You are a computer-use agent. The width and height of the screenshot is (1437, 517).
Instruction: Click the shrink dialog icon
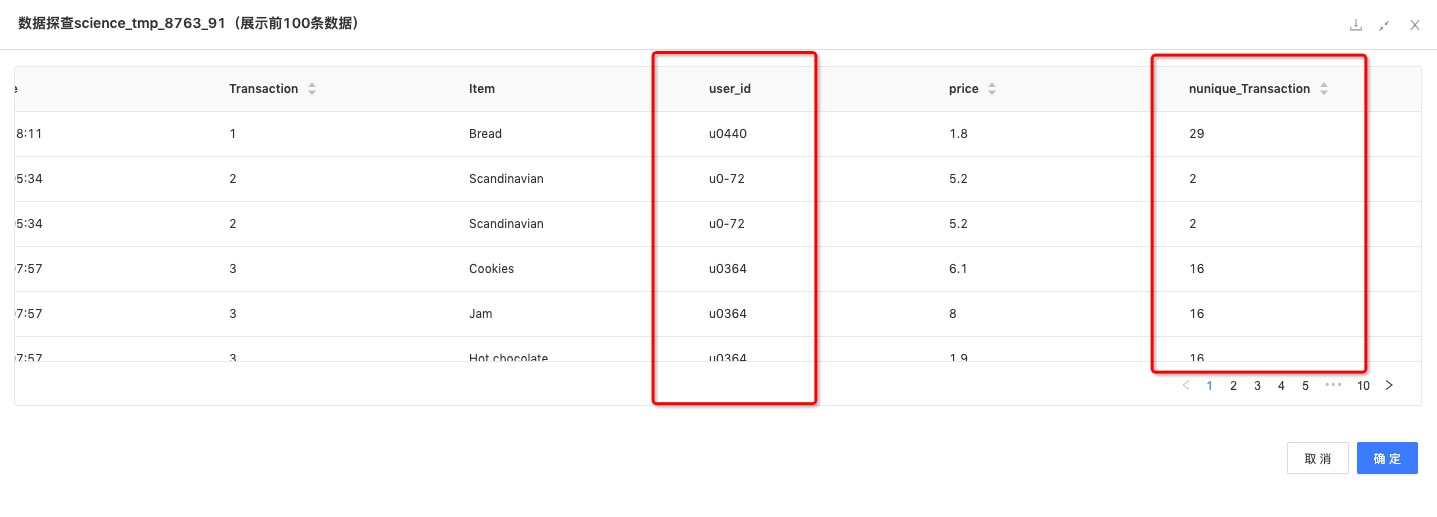click(x=1385, y=25)
